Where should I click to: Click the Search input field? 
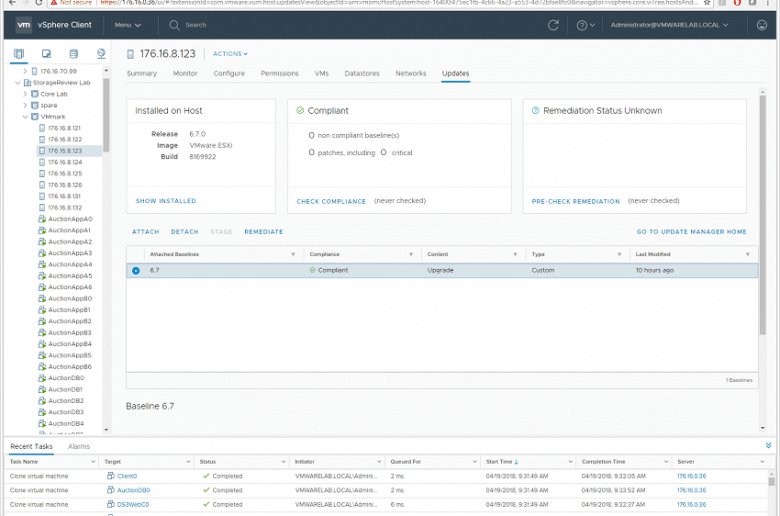tap(195, 25)
